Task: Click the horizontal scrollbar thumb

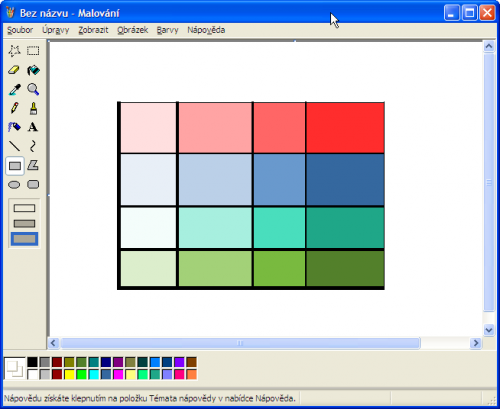Action: click(x=240, y=343)
